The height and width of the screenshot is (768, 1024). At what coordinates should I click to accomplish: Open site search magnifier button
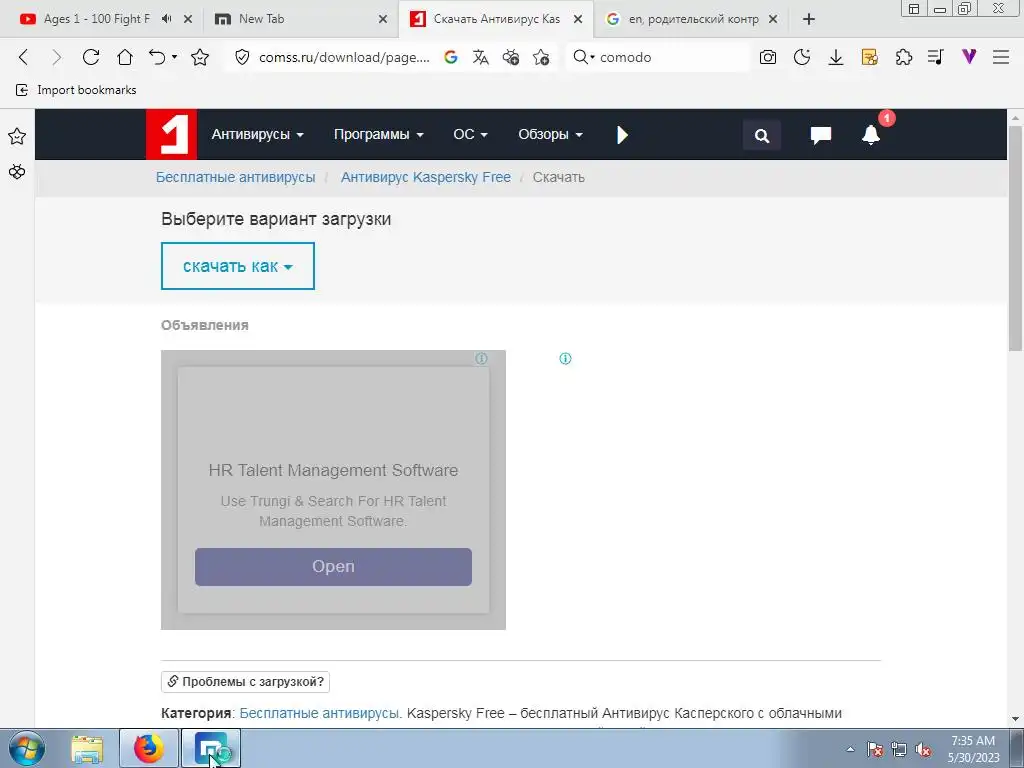point(761,135)
